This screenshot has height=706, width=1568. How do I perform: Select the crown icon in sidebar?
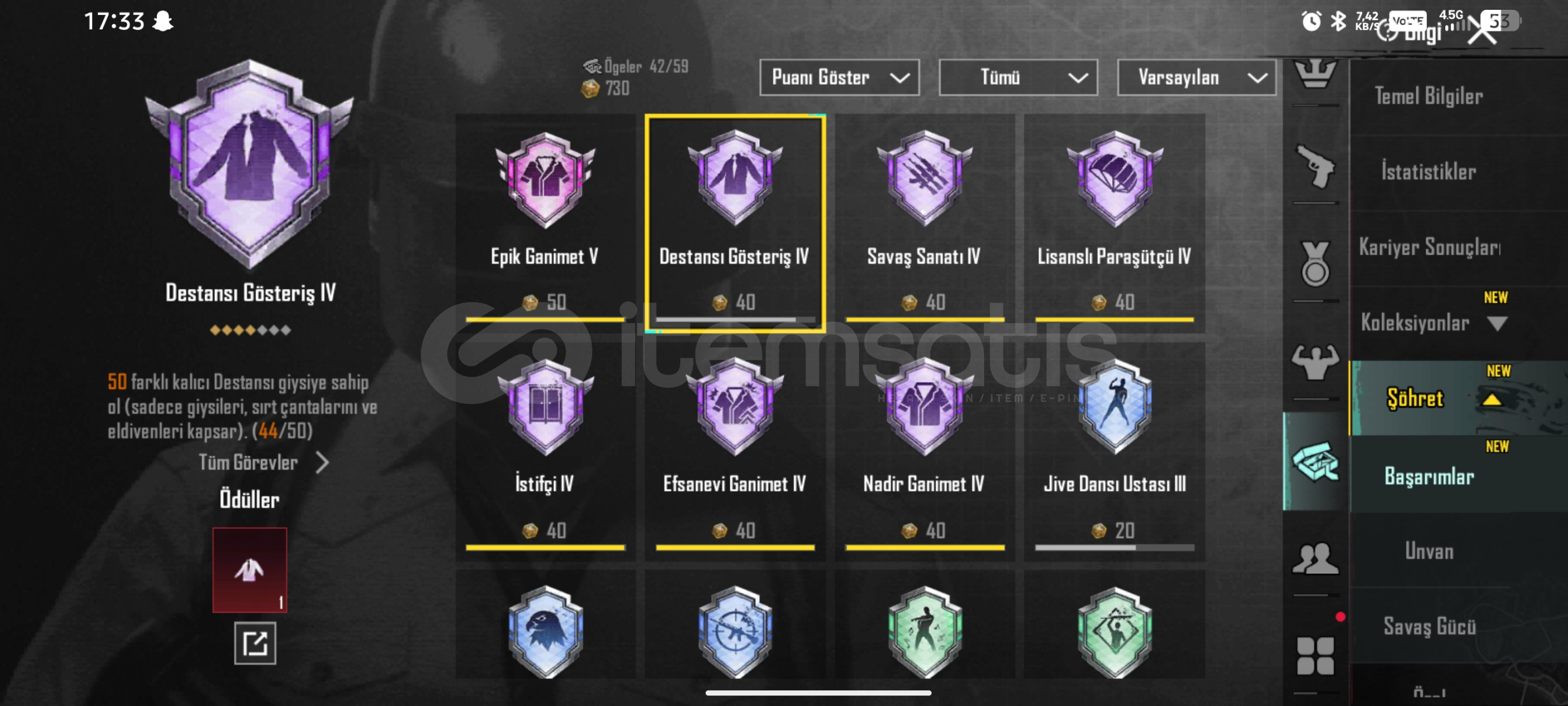1315,73
